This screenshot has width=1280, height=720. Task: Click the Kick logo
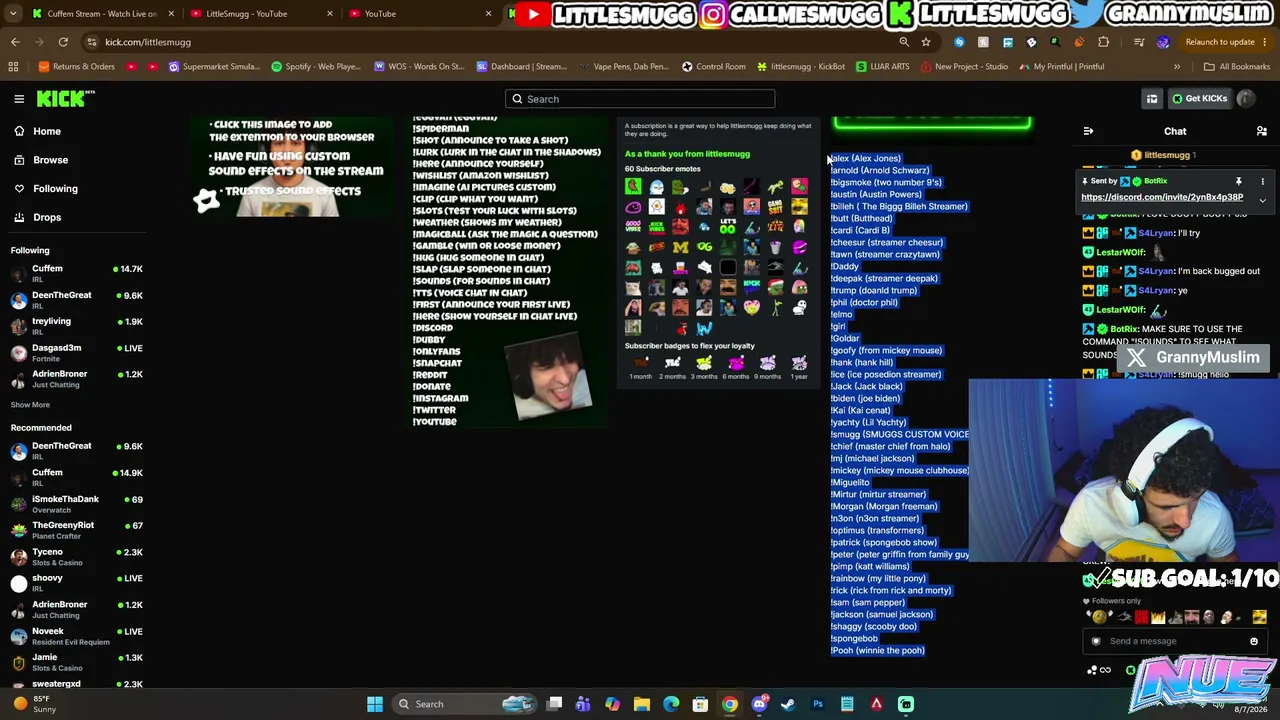(x=65, y=99)
